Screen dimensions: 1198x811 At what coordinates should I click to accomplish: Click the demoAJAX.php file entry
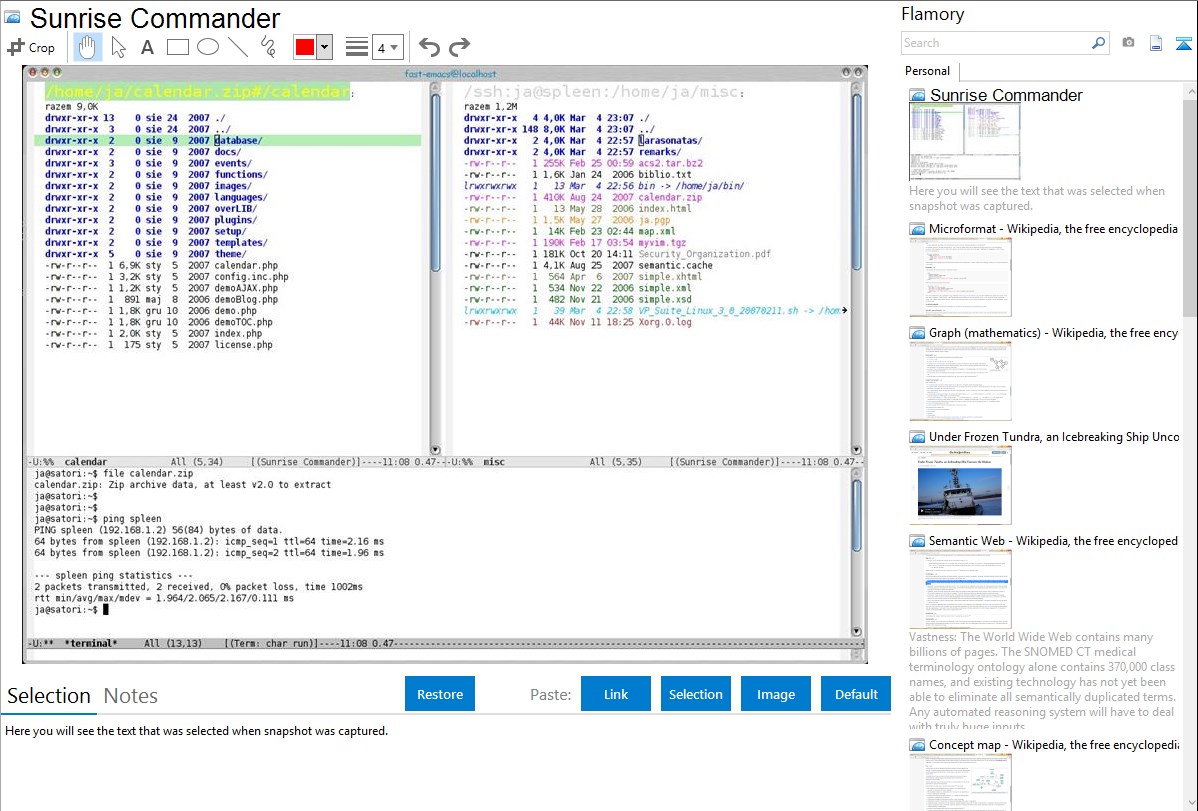246,288
